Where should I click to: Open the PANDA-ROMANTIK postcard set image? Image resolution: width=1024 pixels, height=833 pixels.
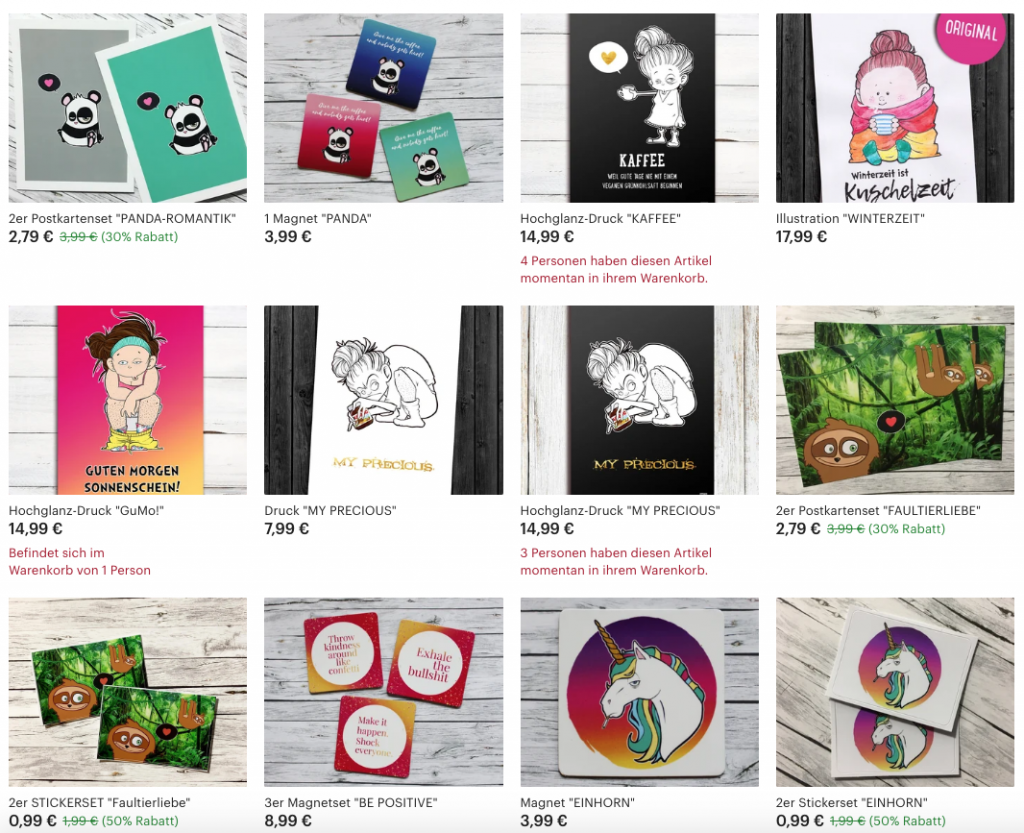tap(128, 108)
